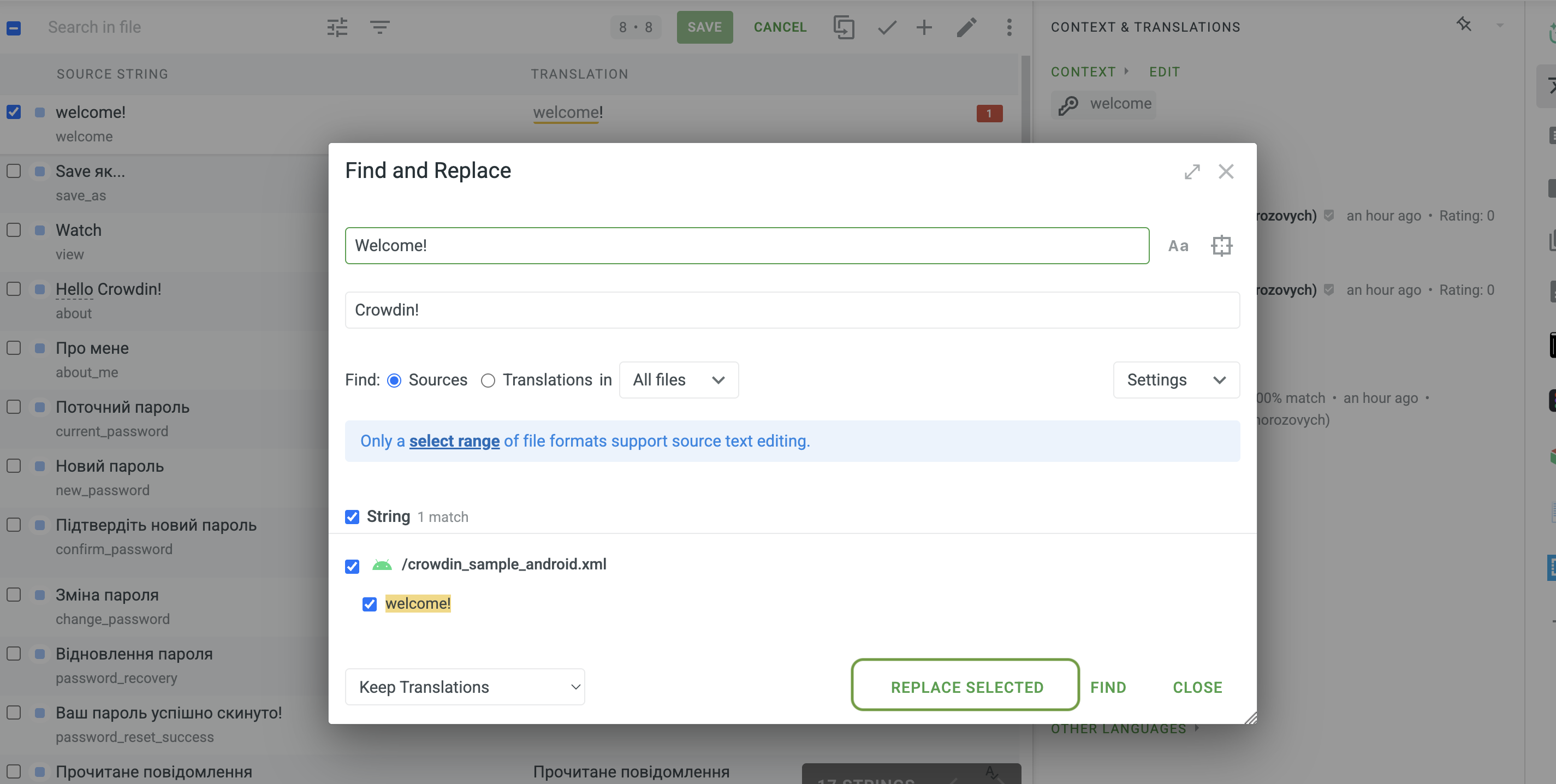Toggle the String matches checkbox
1556x784 pixels.
click(352, 517)
